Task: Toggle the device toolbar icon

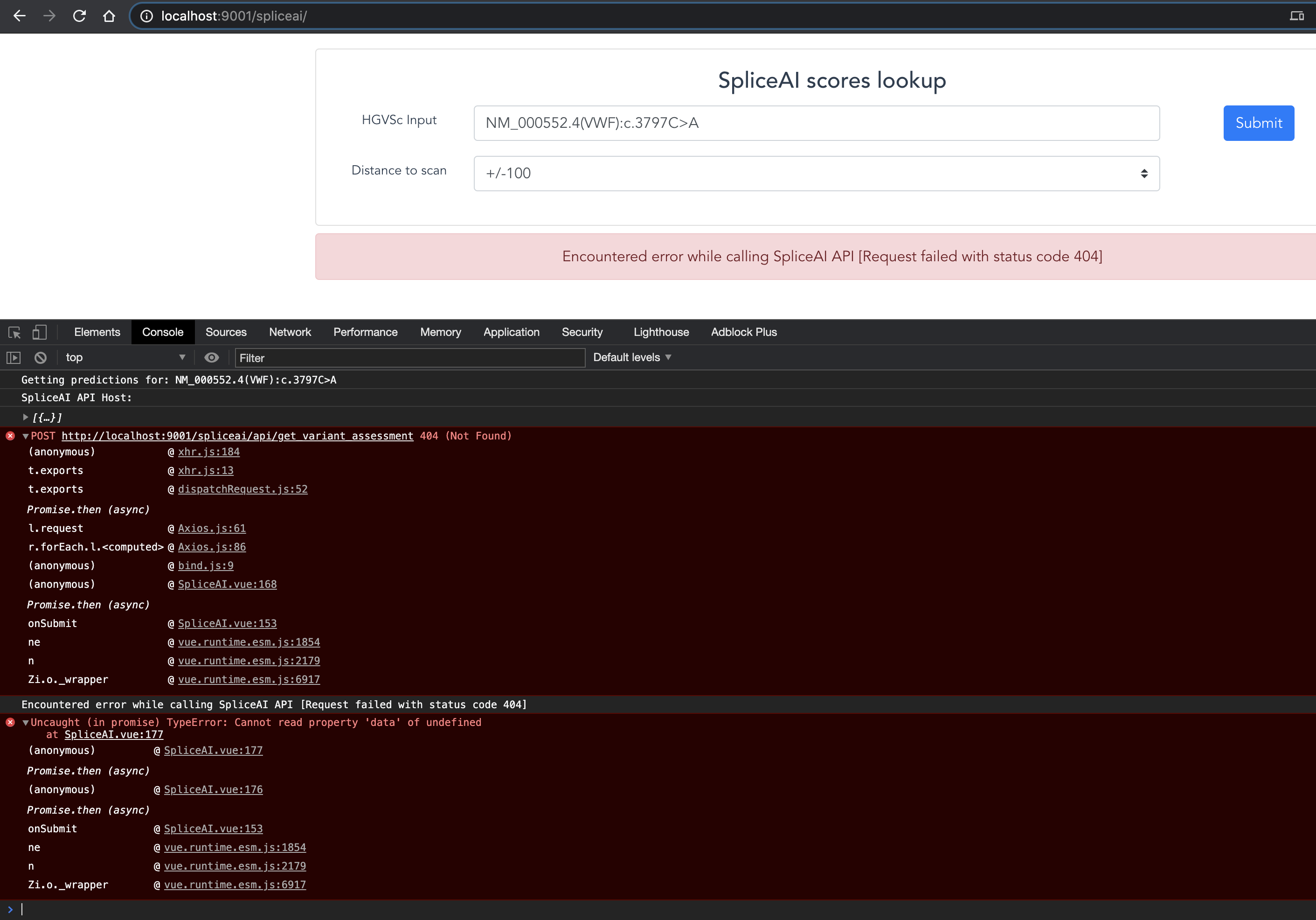Action: coord(39,332)
